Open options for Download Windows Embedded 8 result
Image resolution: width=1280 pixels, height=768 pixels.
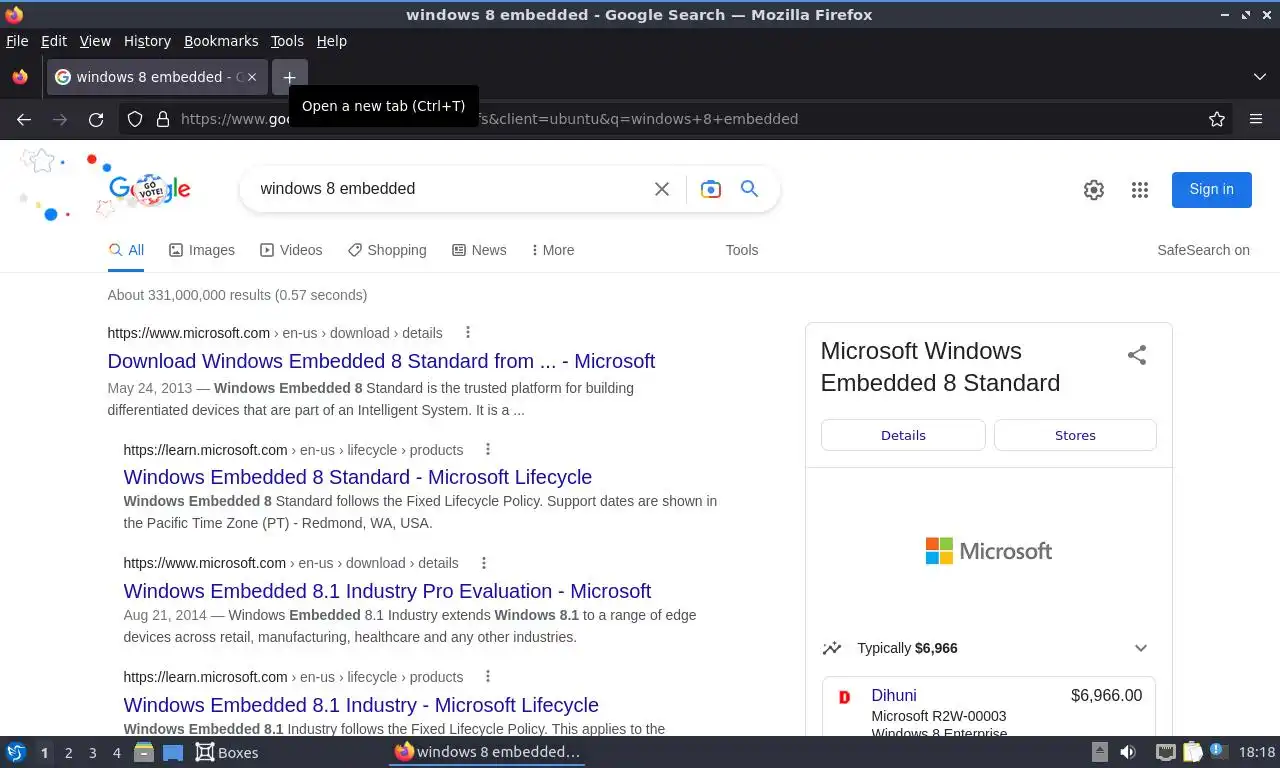(x=467, y=333)
